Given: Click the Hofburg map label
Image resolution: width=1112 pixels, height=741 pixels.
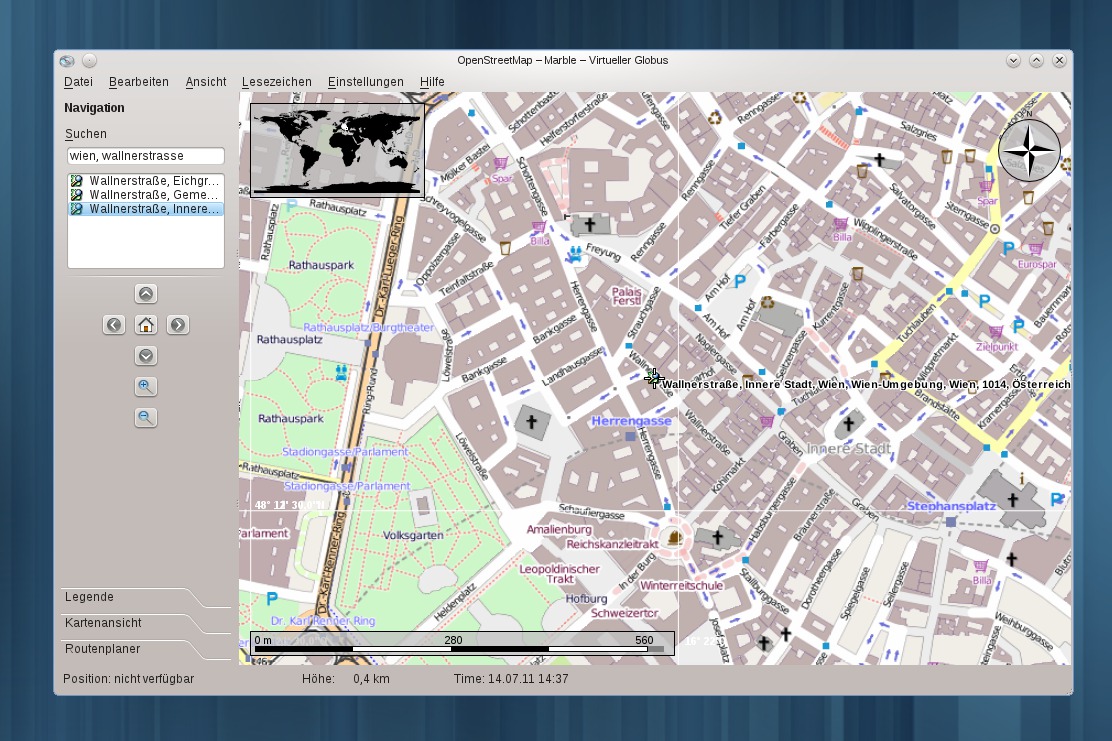Looking at the screenshot, I should [586, 598].
